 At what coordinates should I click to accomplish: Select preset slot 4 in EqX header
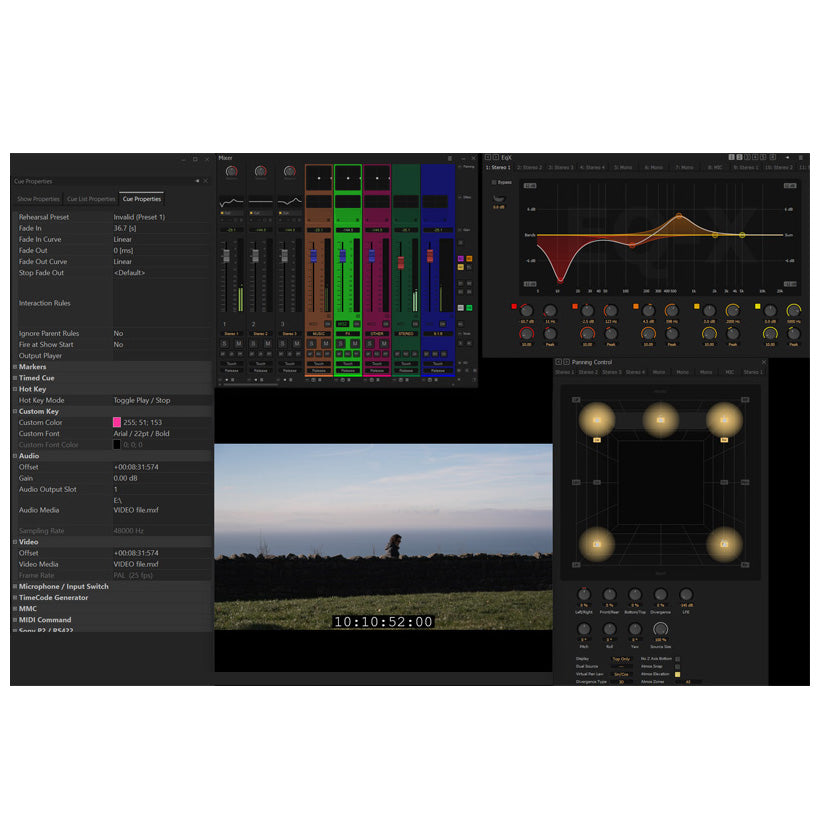(x=755, y=157)
